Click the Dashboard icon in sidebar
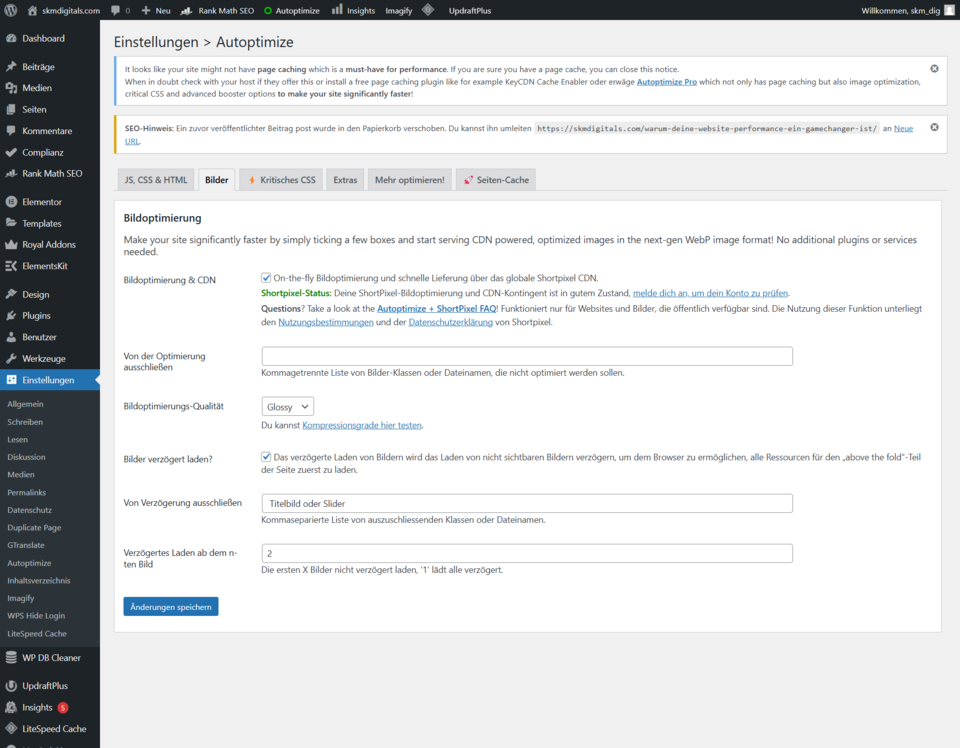Image resolution: width=960 pixels, height=748 pixels. [11, 38]
